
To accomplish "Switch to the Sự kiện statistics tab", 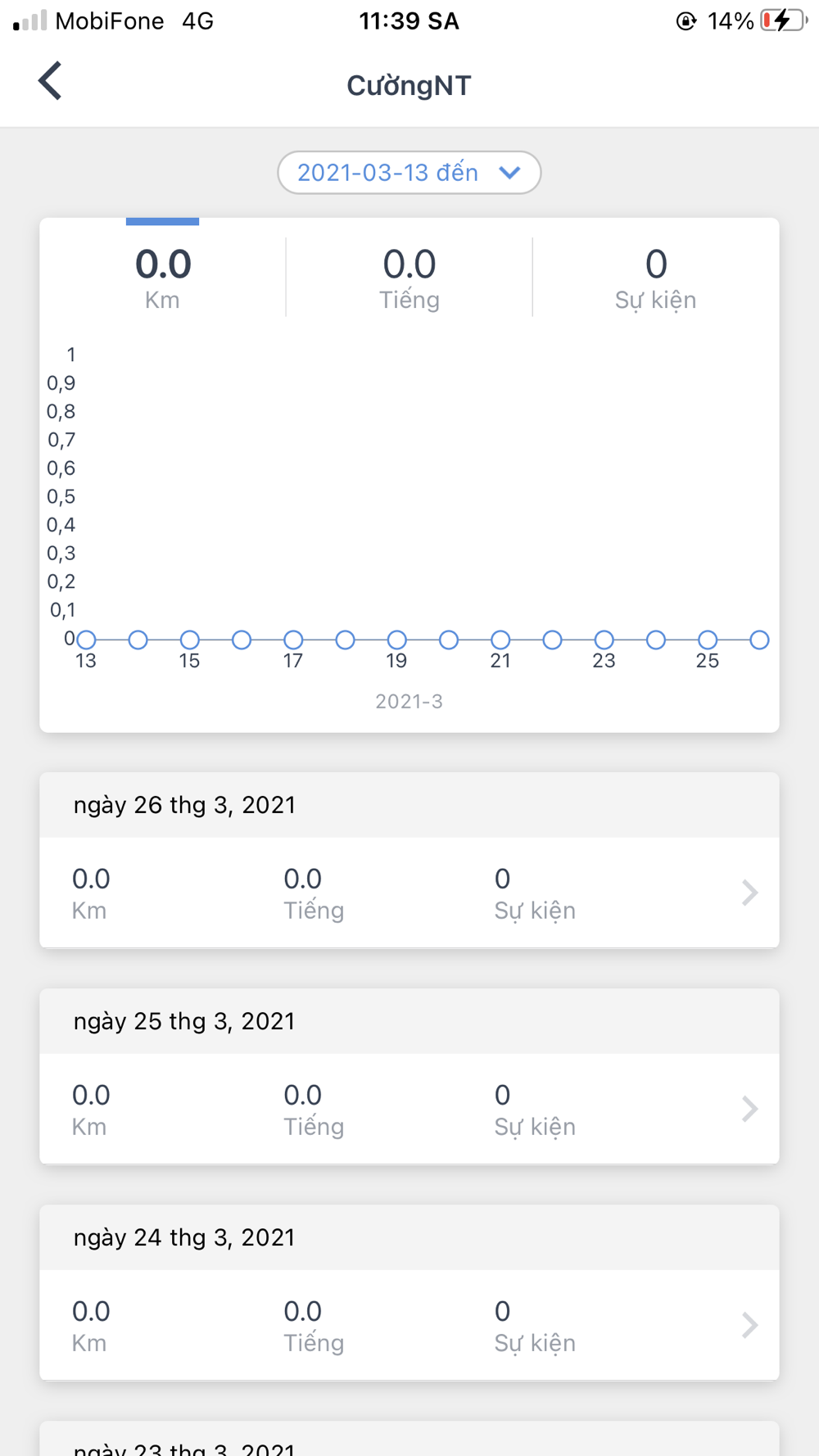I will [655, 278].
